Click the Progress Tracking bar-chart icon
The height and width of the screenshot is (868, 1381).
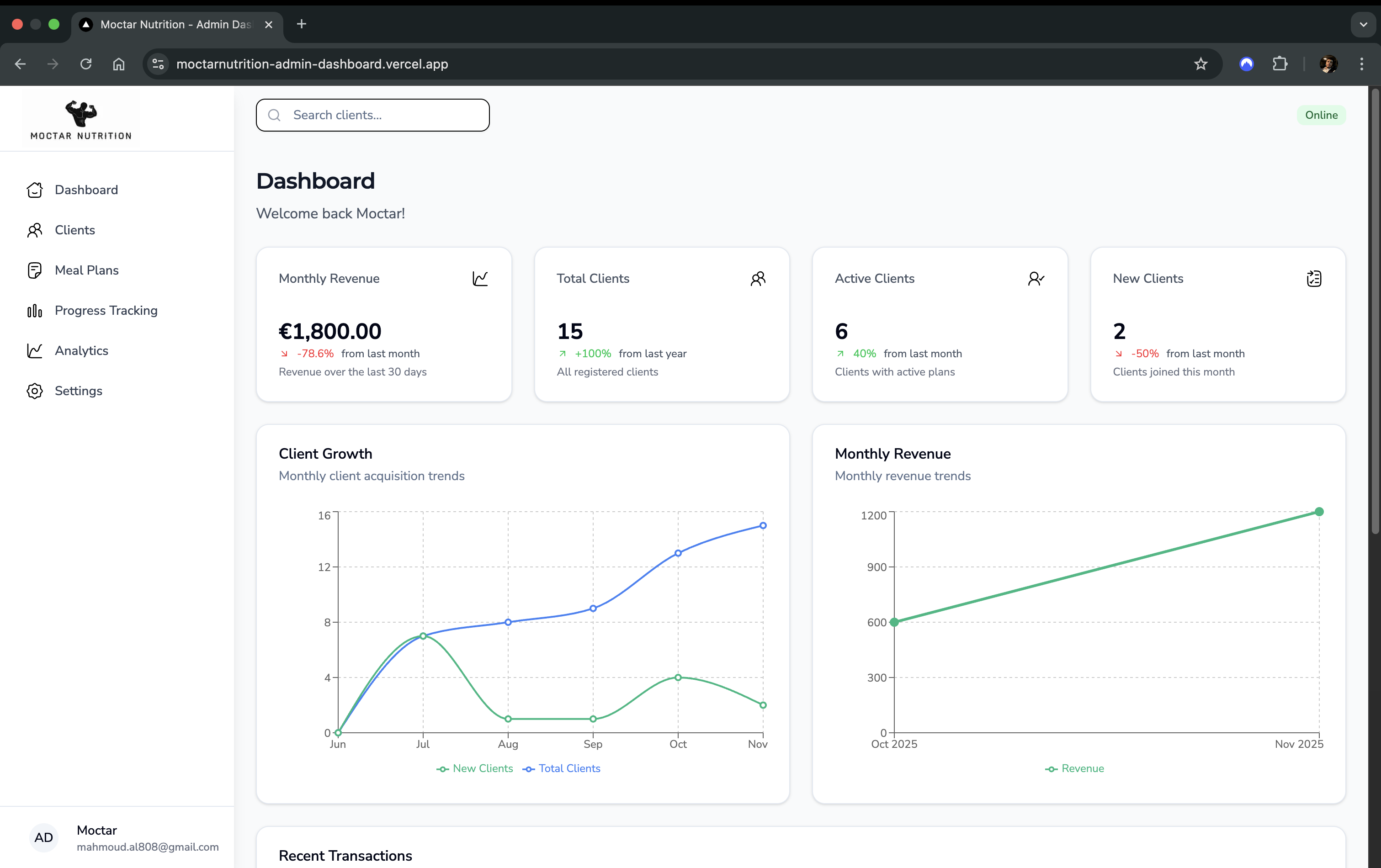(34, 310)
